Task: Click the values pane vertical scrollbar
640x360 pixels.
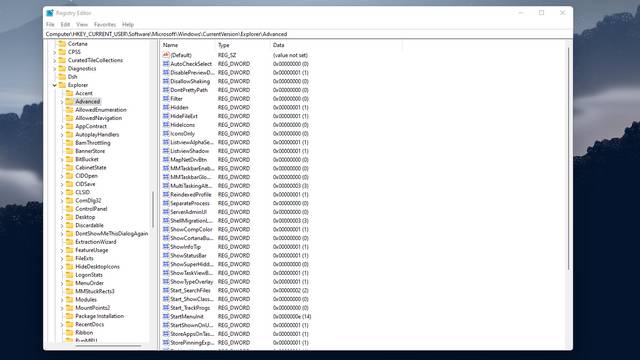Action: [x=568, y=159]
